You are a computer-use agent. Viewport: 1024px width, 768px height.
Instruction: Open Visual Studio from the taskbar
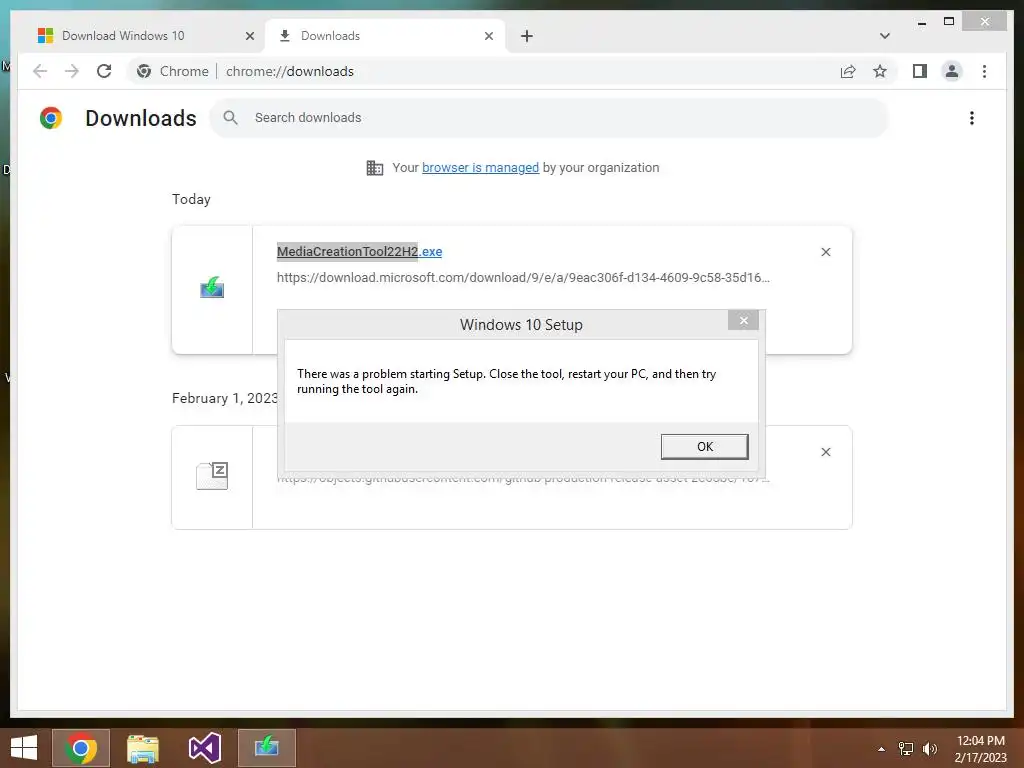(205, 748)
